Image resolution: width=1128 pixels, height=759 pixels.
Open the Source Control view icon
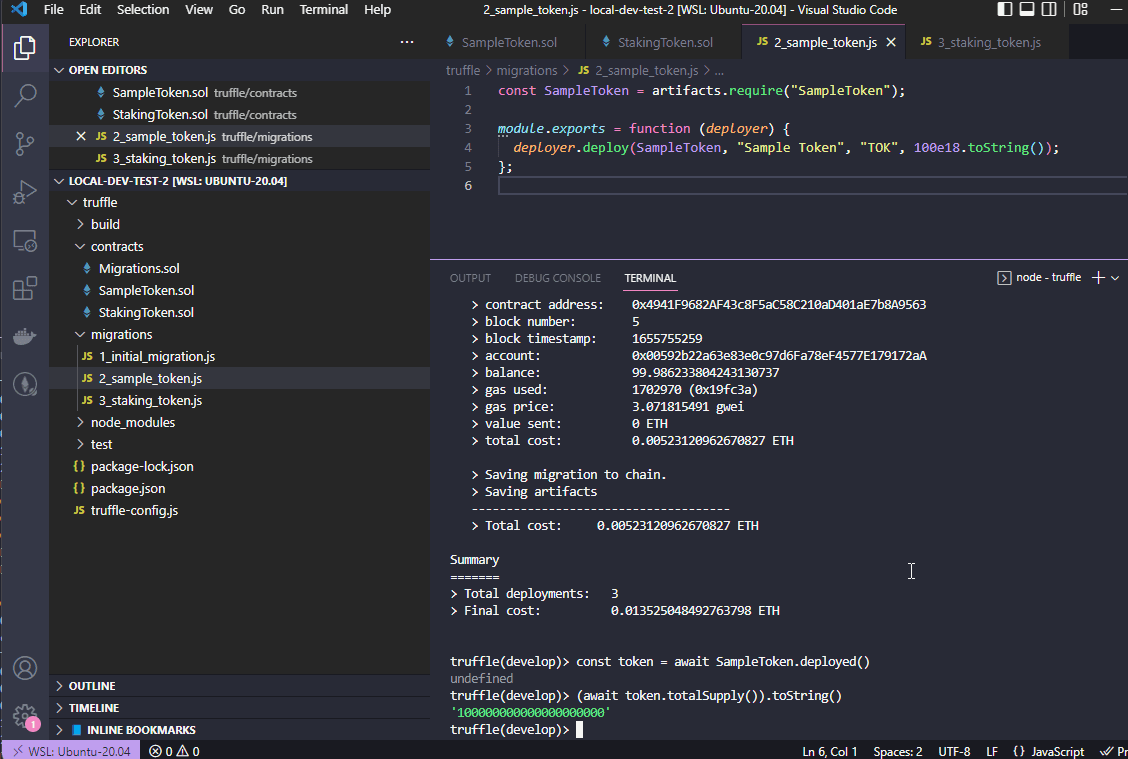(24, 144)
